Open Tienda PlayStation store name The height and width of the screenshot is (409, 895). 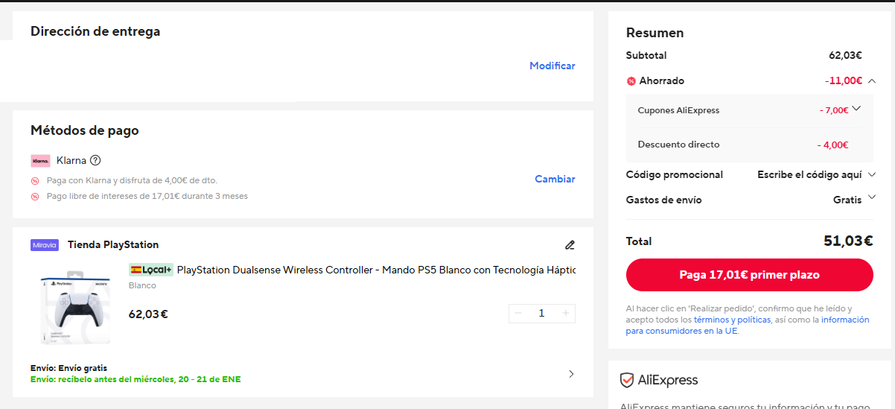113,245
